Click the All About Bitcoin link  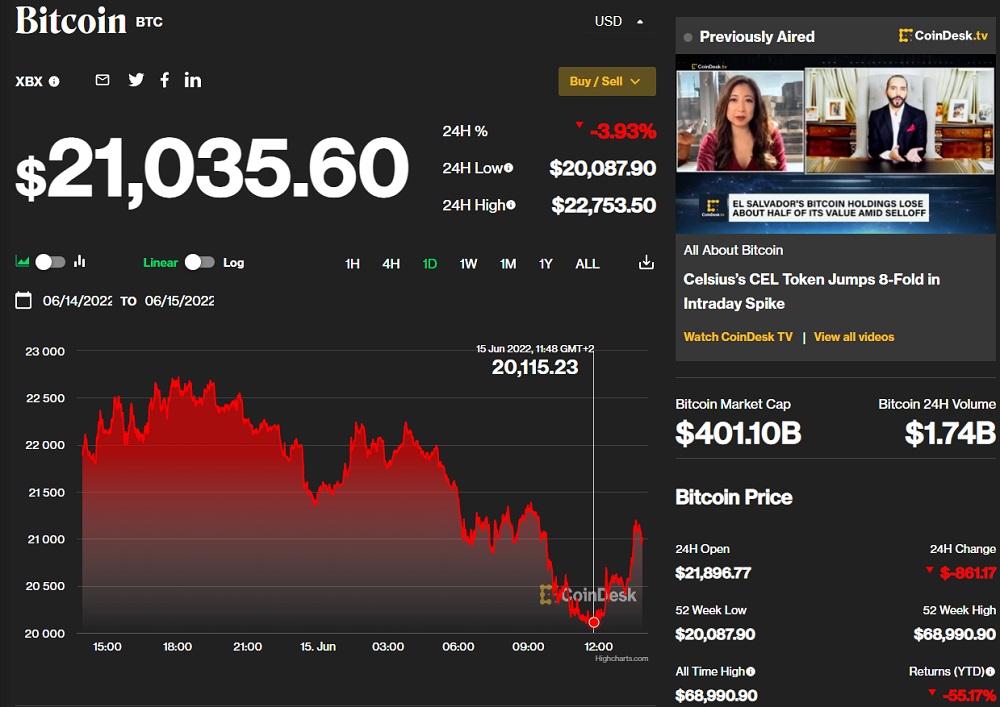pyautogui.click(x=733, y=250)
